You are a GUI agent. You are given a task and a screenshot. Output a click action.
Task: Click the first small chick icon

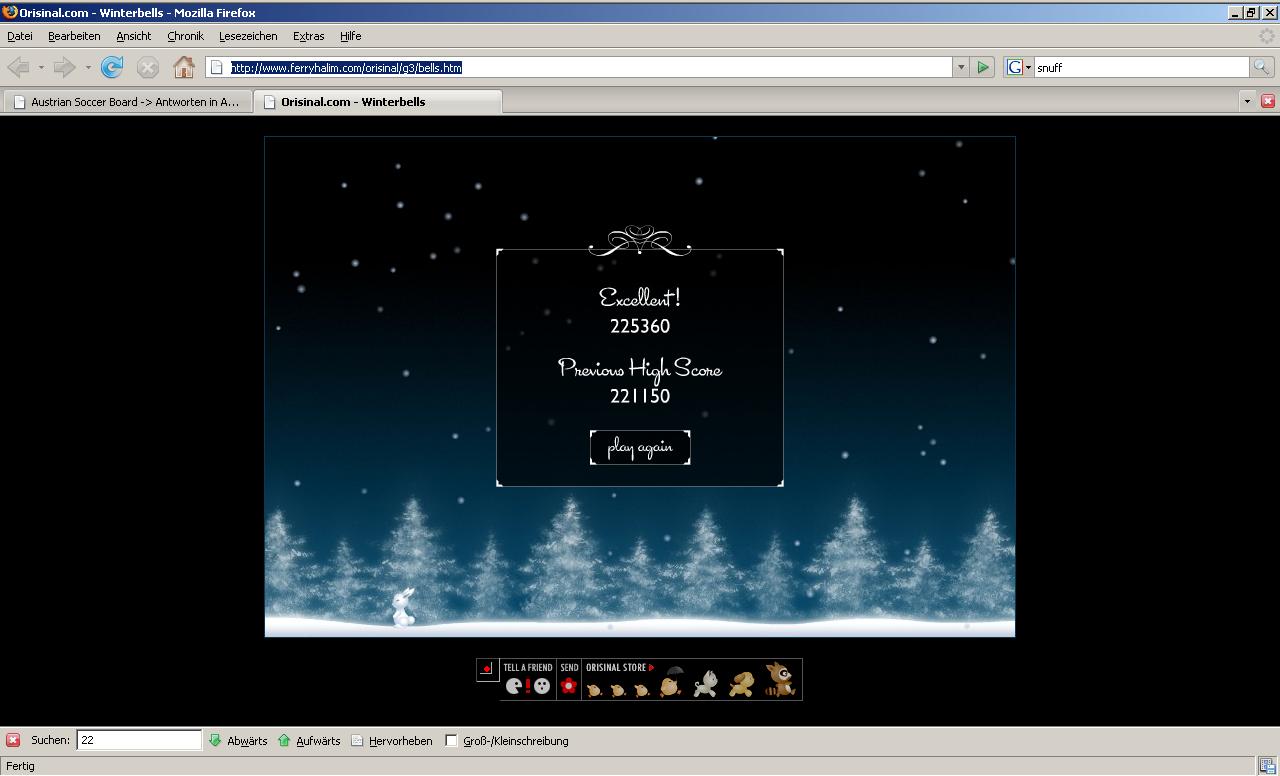594,689
